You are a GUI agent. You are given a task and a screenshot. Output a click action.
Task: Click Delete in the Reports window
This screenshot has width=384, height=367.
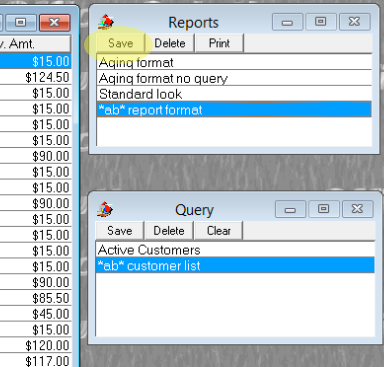(170, 43)
